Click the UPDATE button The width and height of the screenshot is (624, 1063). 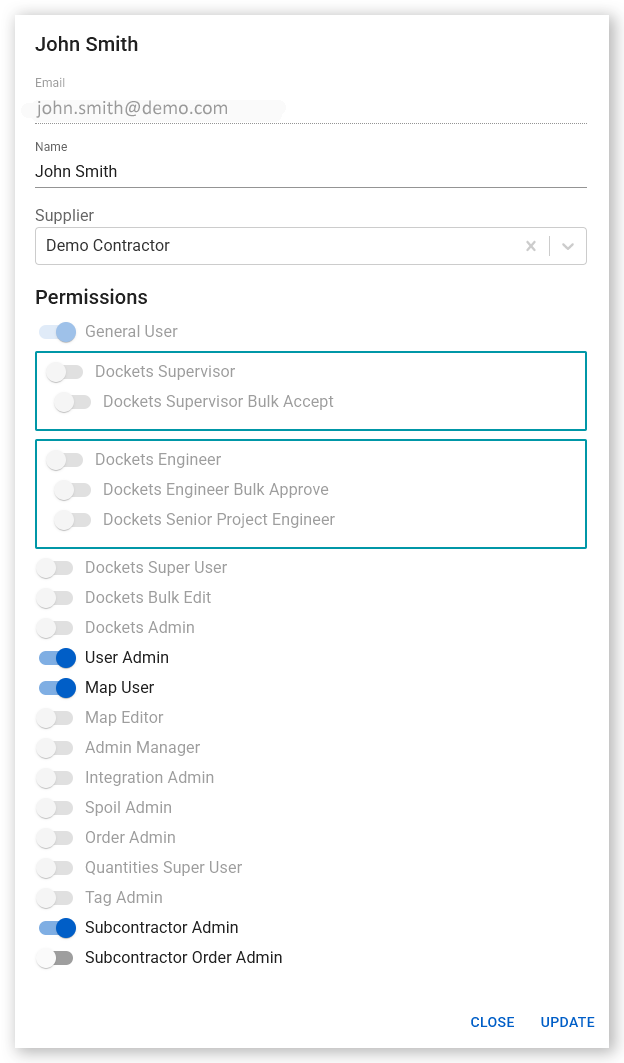pos(568,1022)
